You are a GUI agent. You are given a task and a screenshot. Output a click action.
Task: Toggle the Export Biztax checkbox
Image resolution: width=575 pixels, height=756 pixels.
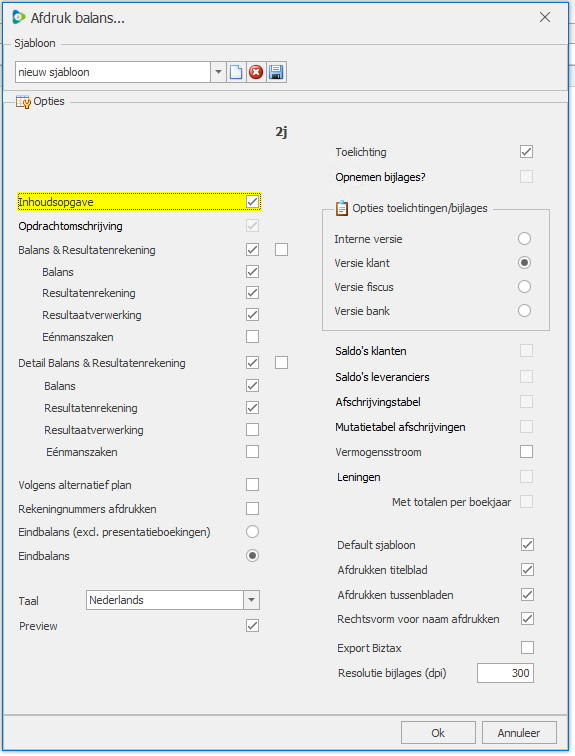[527, 648]
